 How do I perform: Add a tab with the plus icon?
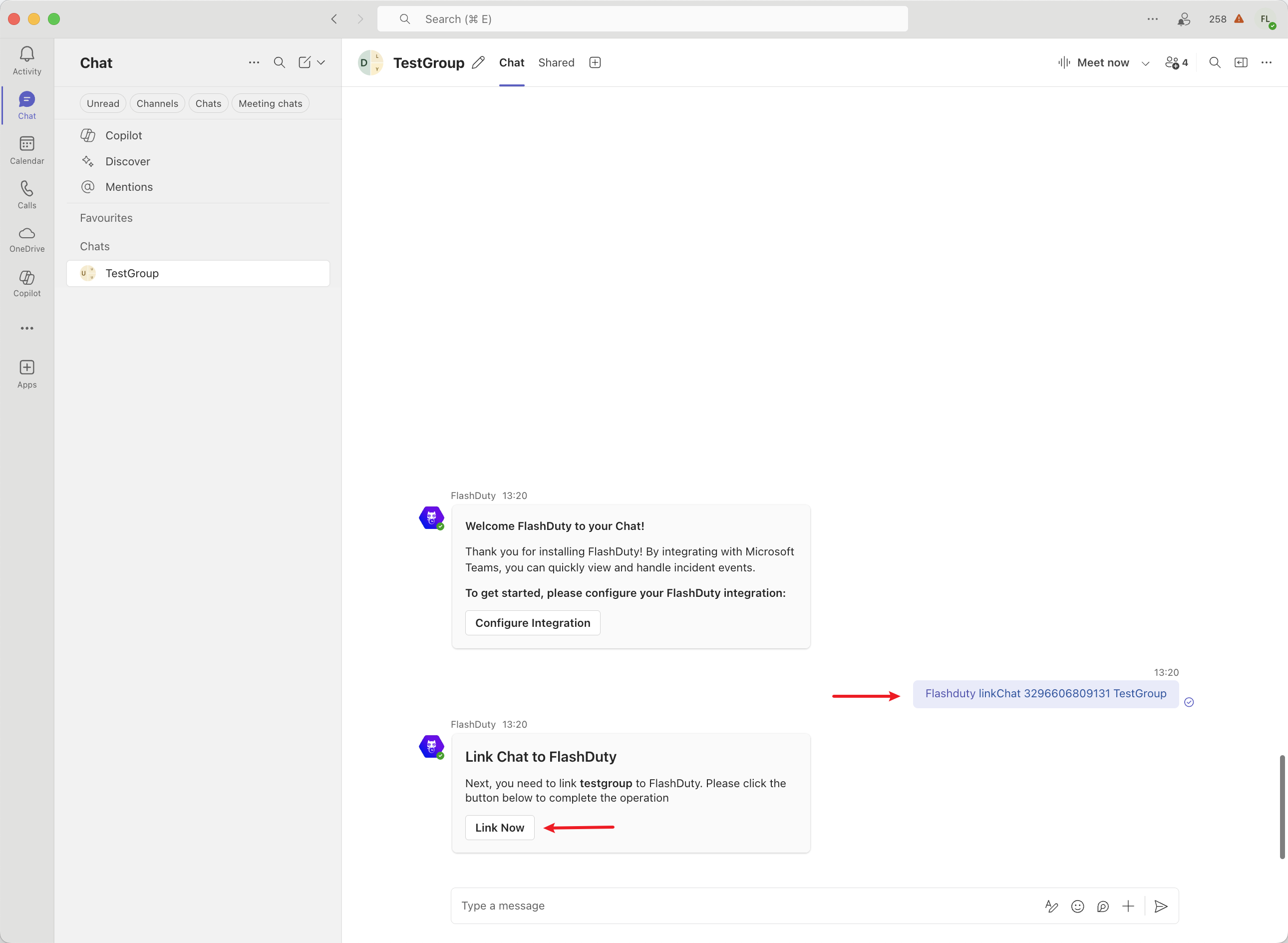pyautogui.click(x=595, y=62)
